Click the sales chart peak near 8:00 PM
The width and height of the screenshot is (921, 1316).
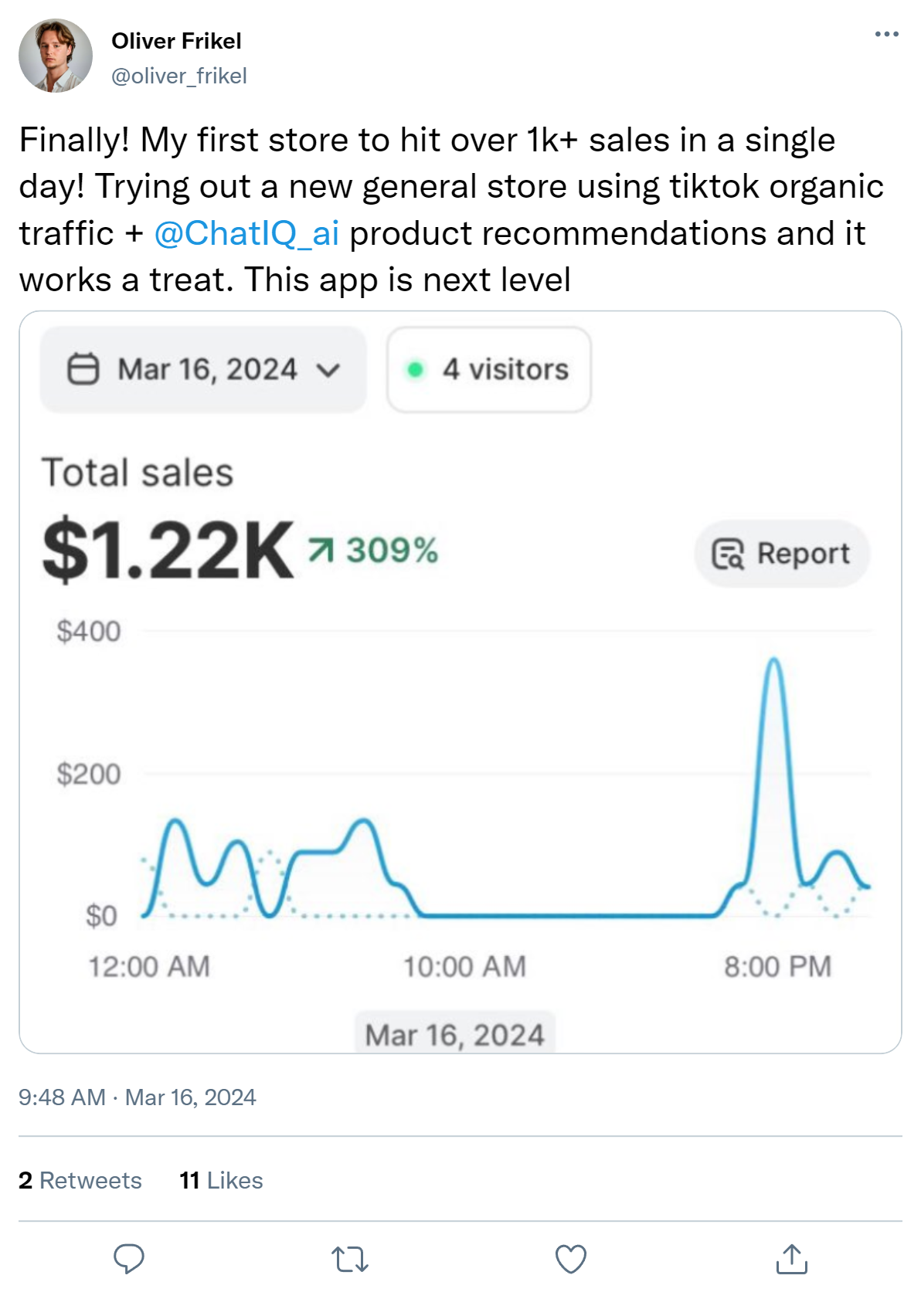click(x=773, y=661)
